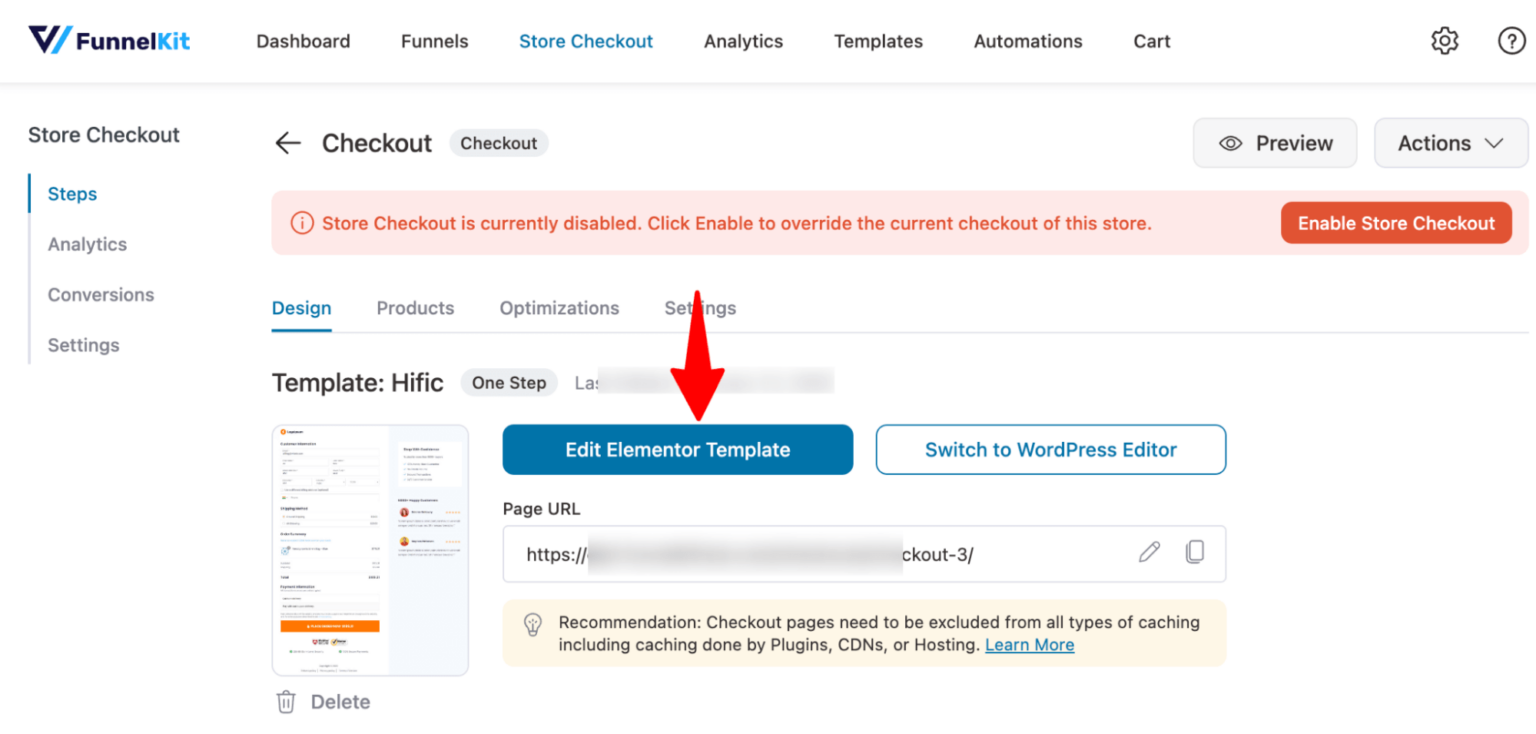Switch to the Products tab

point(415,308)
